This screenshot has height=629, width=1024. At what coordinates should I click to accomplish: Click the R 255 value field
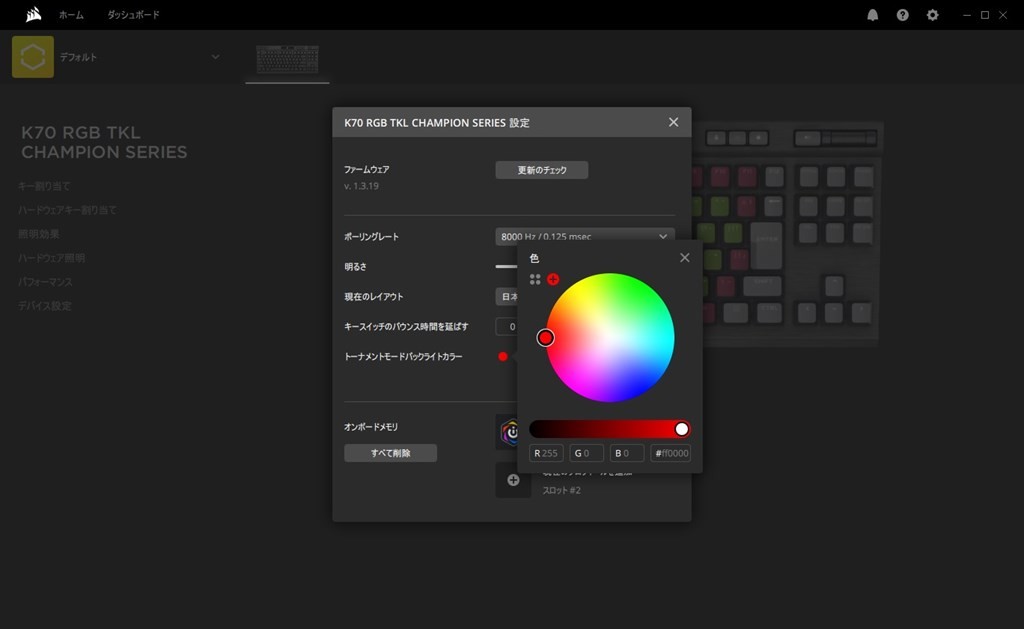546,453
